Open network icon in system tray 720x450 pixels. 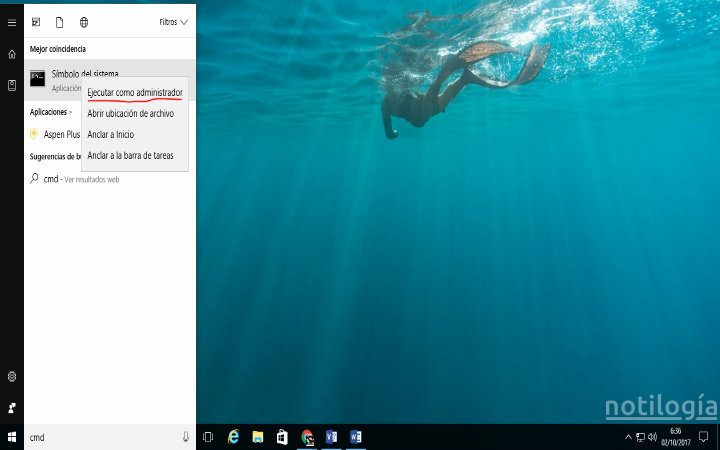640,437
